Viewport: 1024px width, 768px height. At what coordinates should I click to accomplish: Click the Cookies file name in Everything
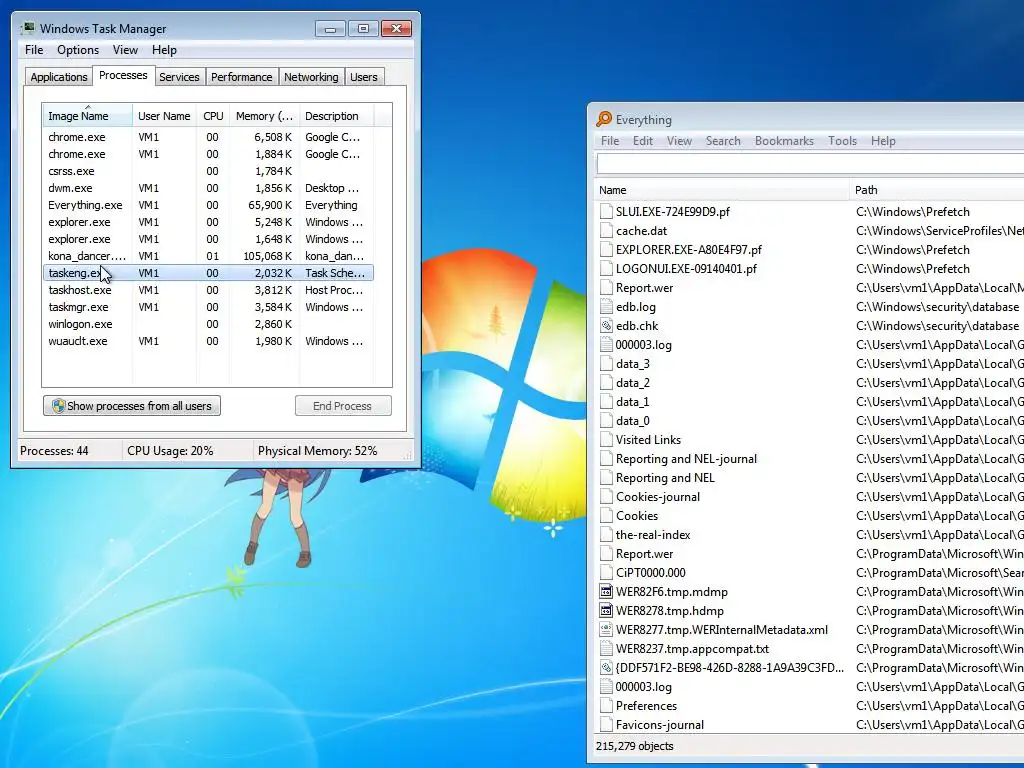pyautogui.click(x=637, y=516)
